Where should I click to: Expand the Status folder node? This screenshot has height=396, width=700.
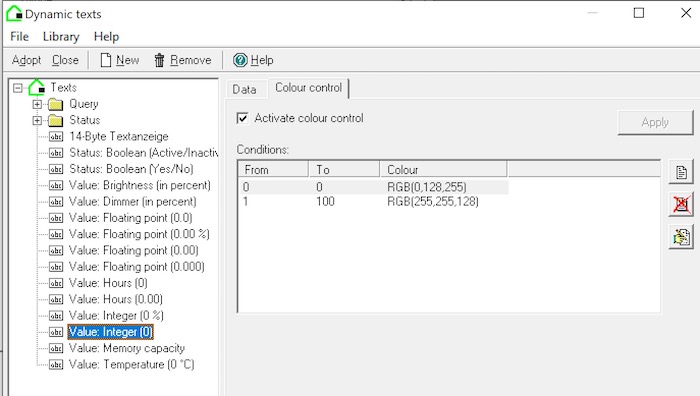(x=37, y=121)
